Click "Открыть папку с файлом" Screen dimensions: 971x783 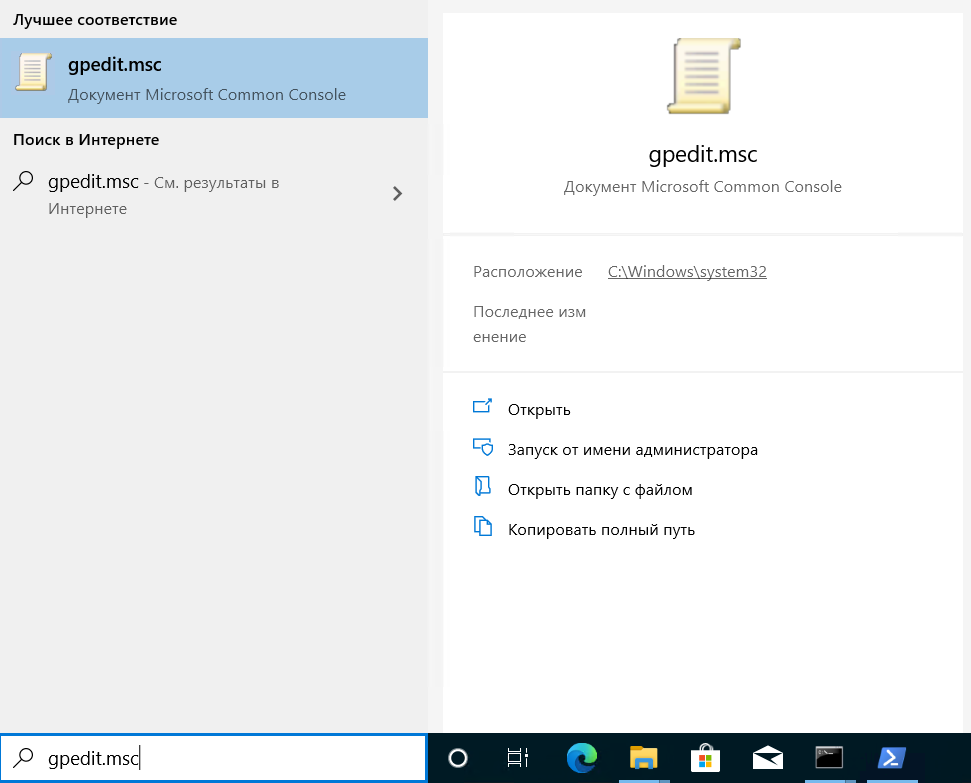600,489
